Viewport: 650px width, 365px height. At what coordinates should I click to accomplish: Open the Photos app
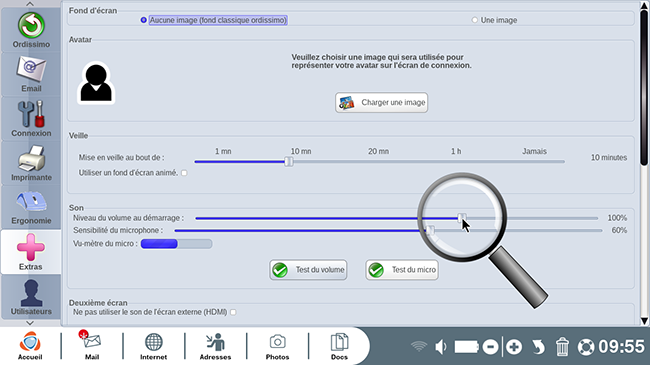[x=277, y=346]
